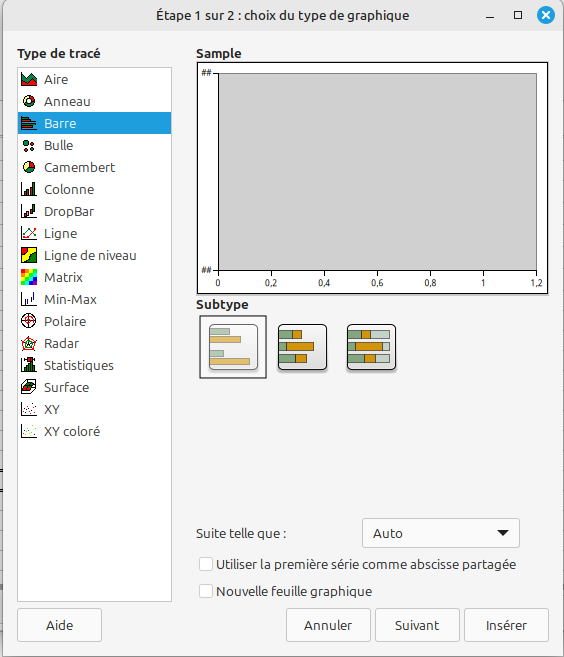Select the Surface chart icon
564x657 pixels.
click(x=29, y=387)
